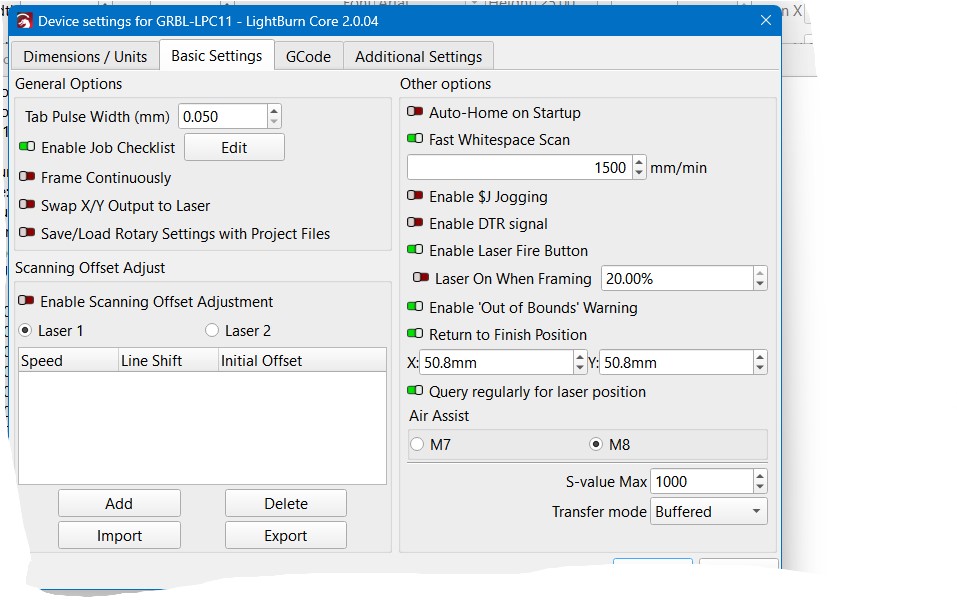The height and width of the screenshot is (608, 957).
Task: Click Edit button for Job Checklist
Action: (x=234, y=147)
